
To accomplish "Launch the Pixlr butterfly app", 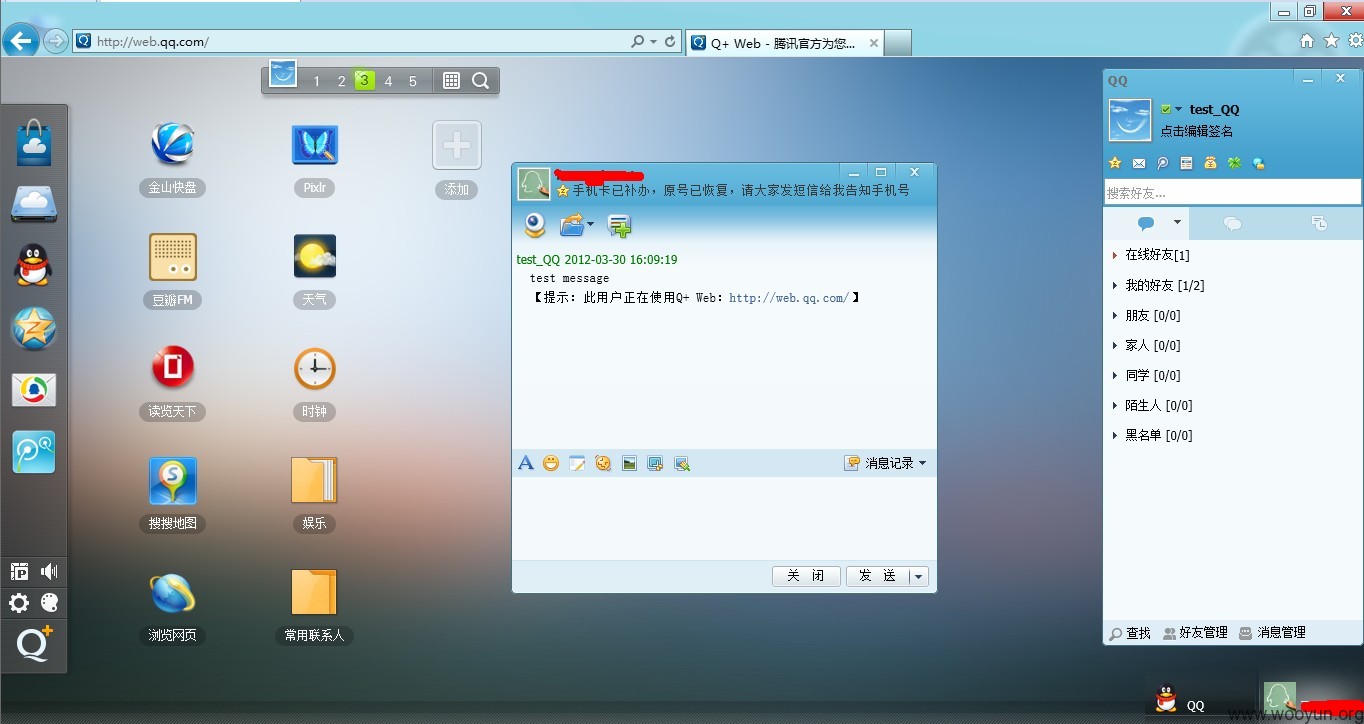I will 314,144.
